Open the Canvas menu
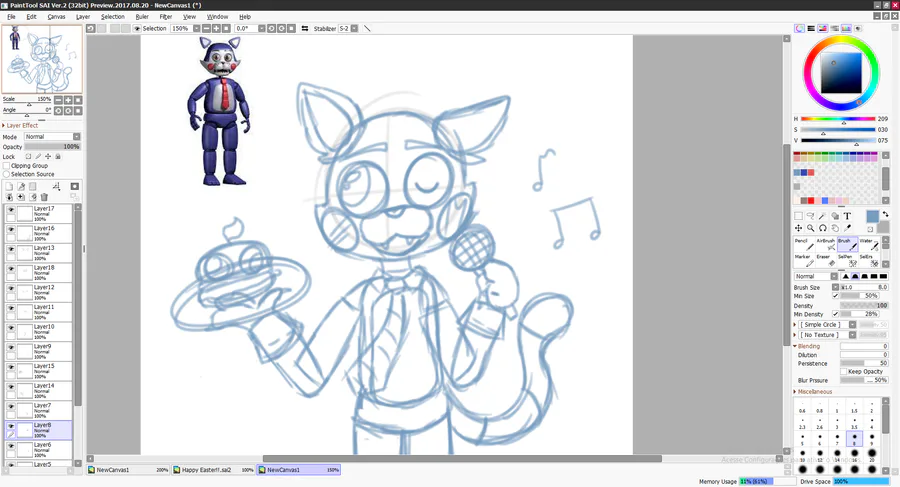The height and width of the screenshot is (487, 900). pos(56,17)
